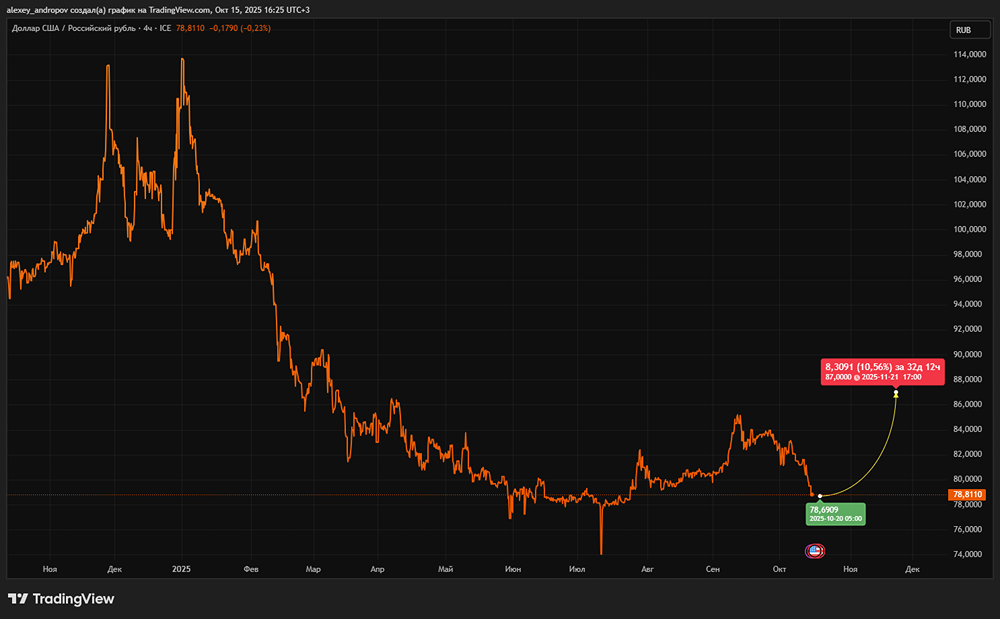
Task: Click the 112,0000 price axis label
Action: (x=969, y=79)
